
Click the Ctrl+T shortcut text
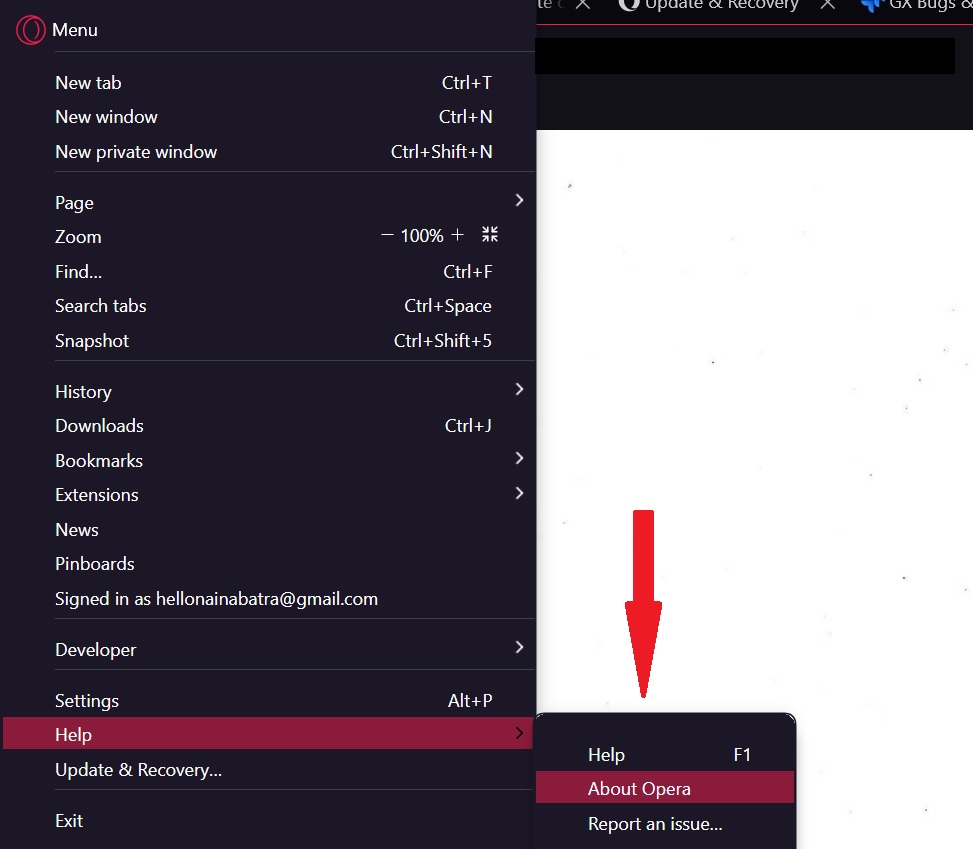tap(467, 83)
